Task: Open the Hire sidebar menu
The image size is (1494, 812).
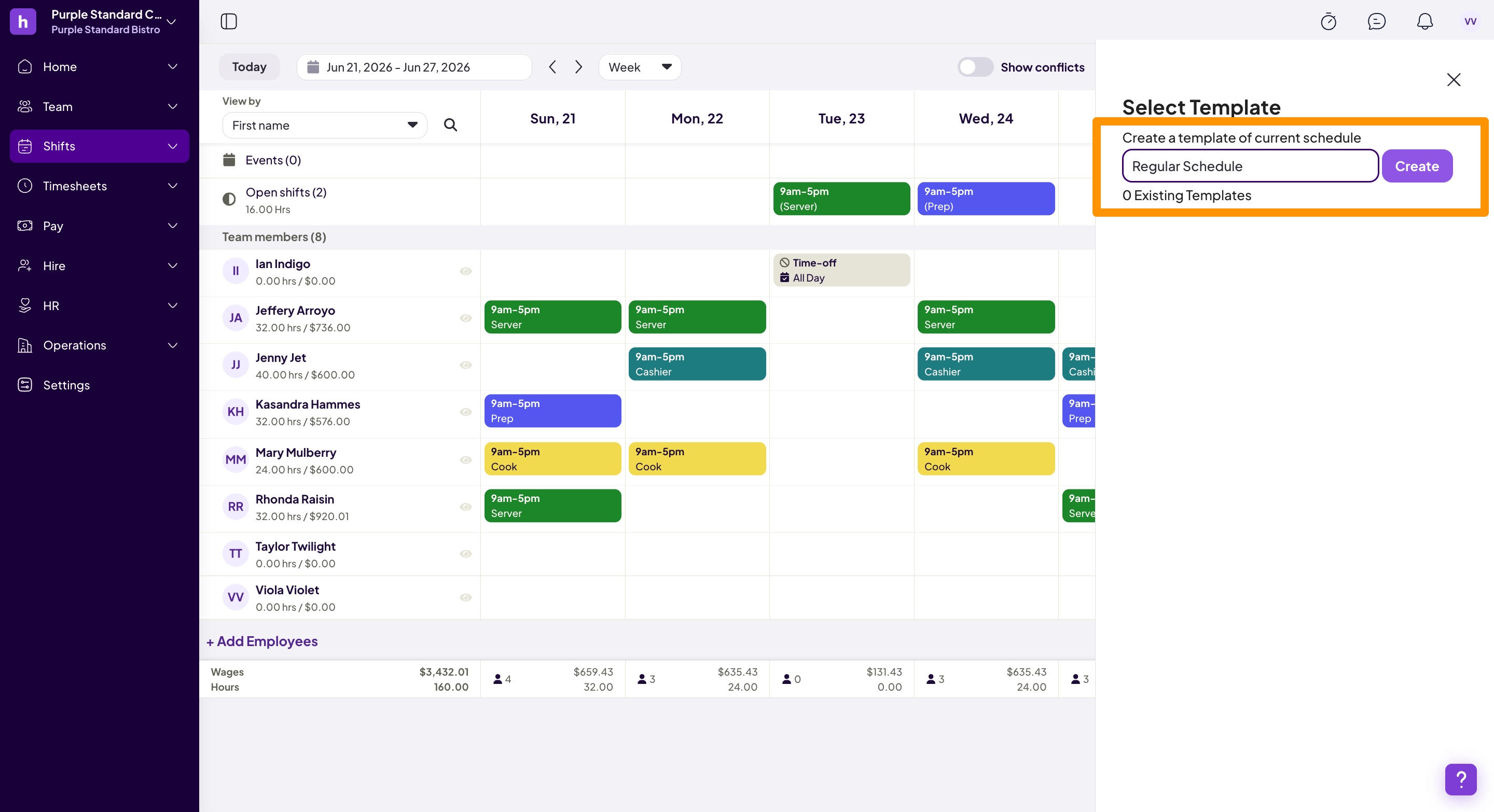Action: (x=99, y=265)
